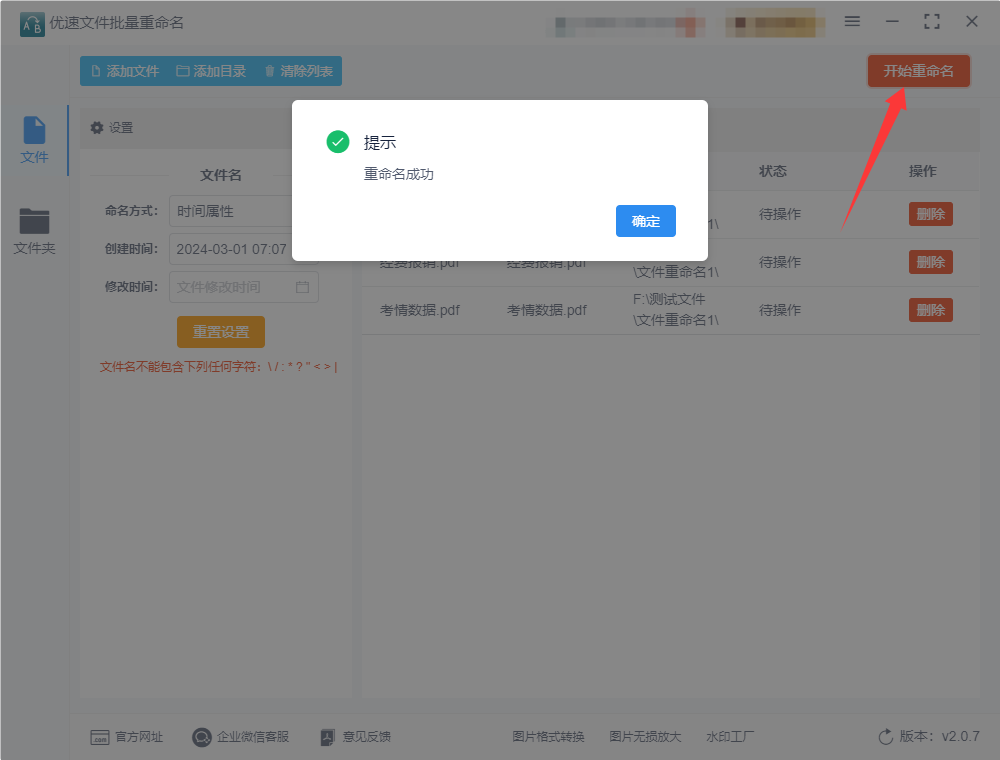The image size is (1000, 760).
Task: Click the 待操作 status of 考情数据.pdf row
Action: point(779,311)
